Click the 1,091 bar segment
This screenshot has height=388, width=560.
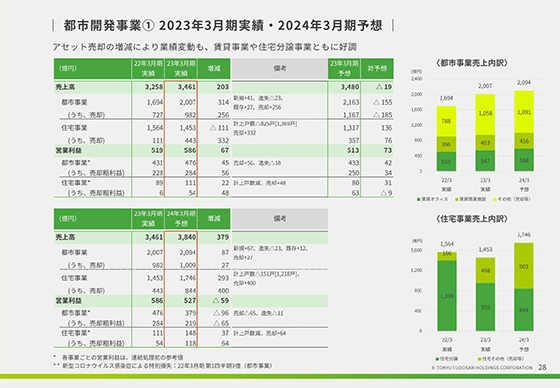(x=524, y=112)
